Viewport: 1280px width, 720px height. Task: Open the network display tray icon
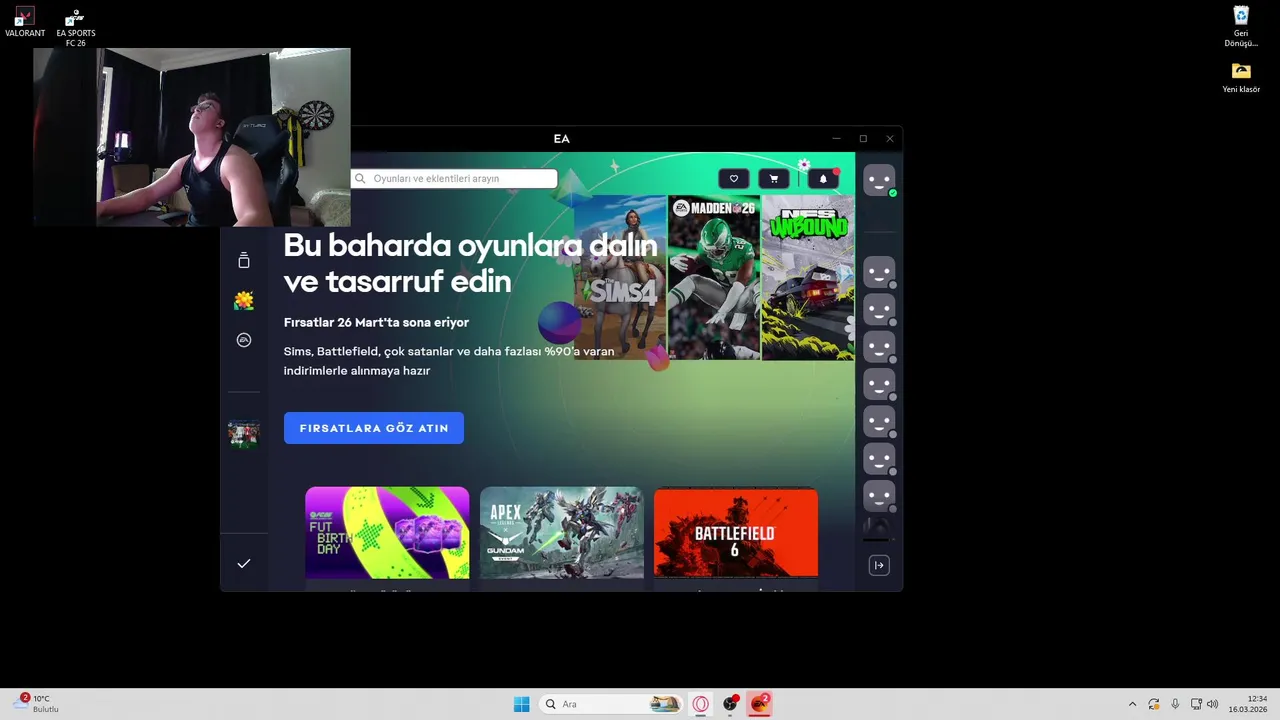(1196, 704)
